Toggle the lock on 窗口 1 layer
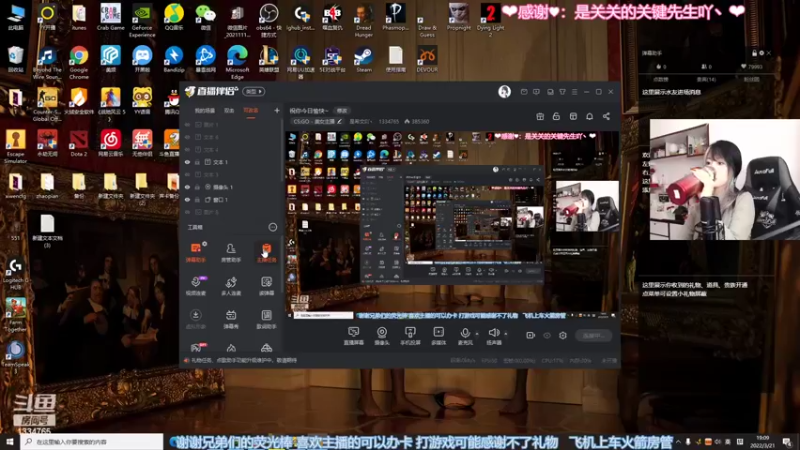 [197, 199]
